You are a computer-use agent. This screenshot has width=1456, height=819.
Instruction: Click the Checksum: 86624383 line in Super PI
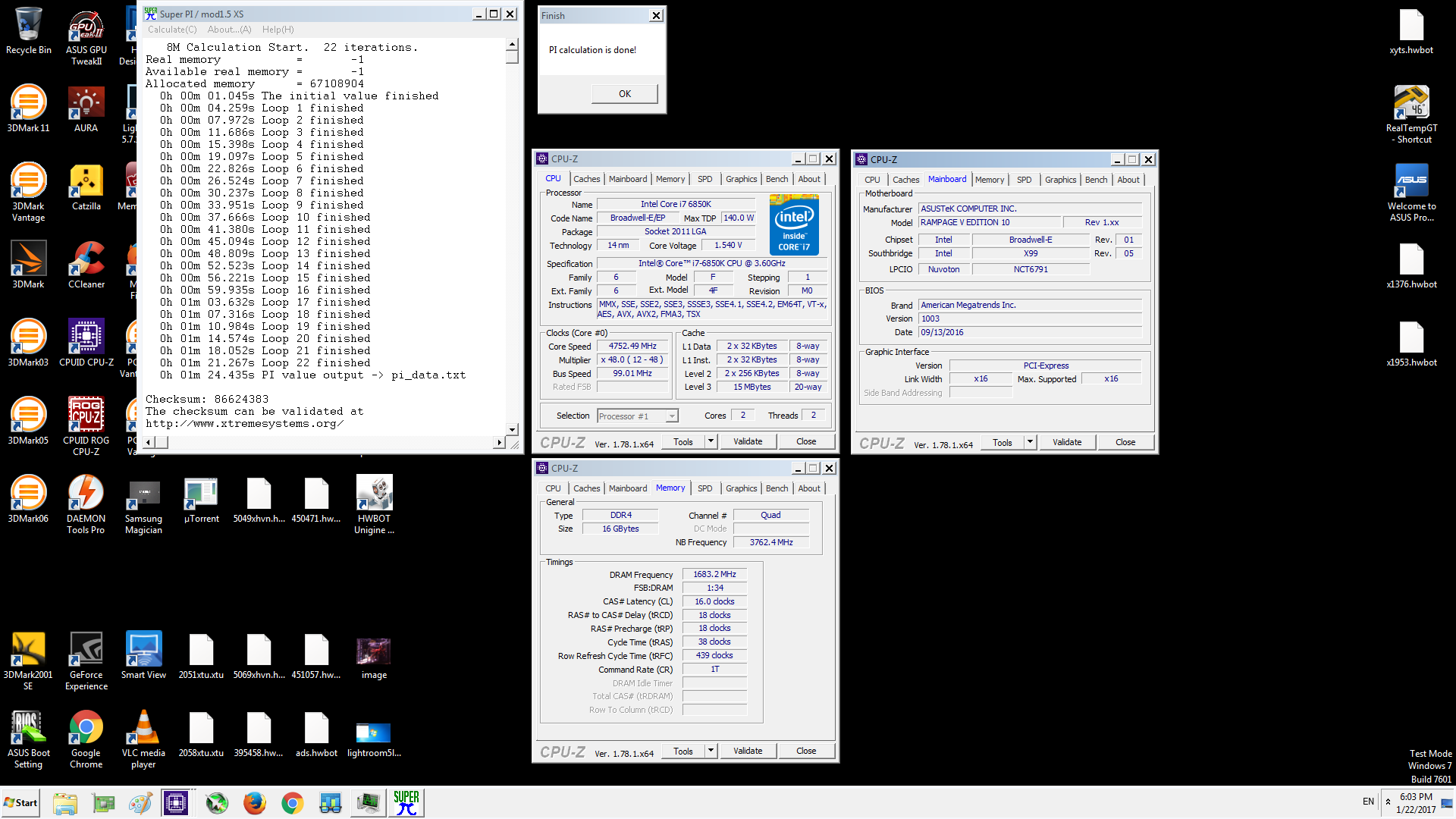point(207,399)
